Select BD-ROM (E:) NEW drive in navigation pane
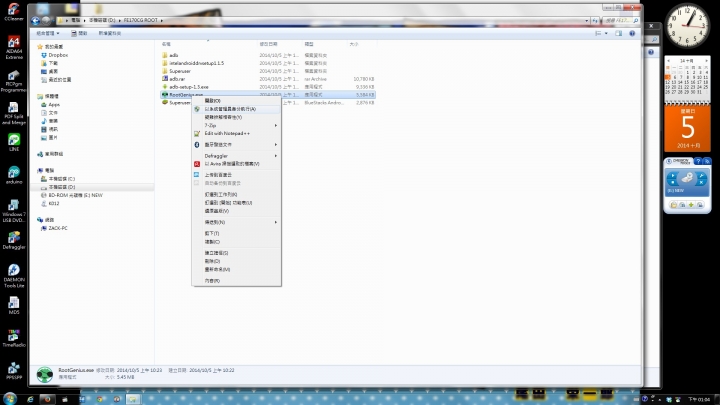The image size is (720, 405). click(75, 195)
